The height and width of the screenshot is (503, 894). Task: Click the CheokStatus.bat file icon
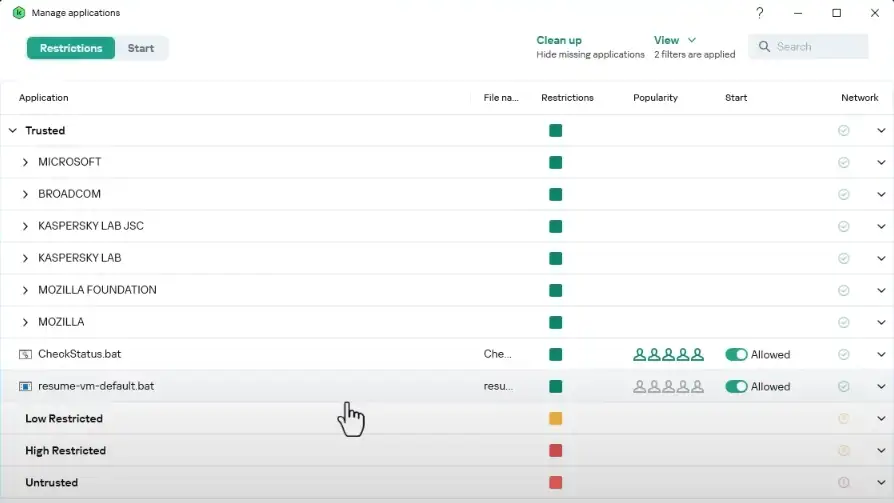point(25,355)
